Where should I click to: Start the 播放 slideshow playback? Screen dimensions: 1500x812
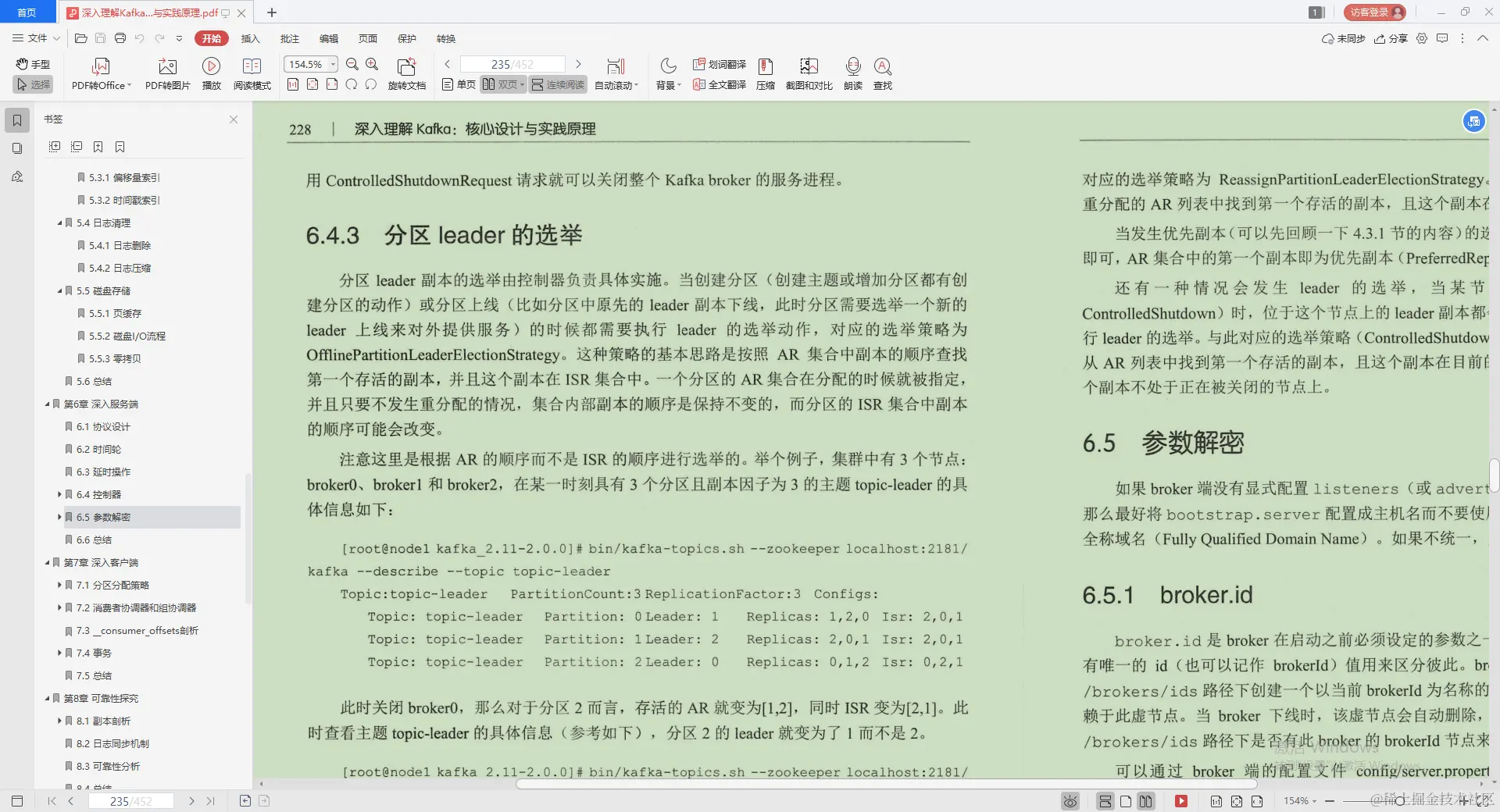point(212,73)
